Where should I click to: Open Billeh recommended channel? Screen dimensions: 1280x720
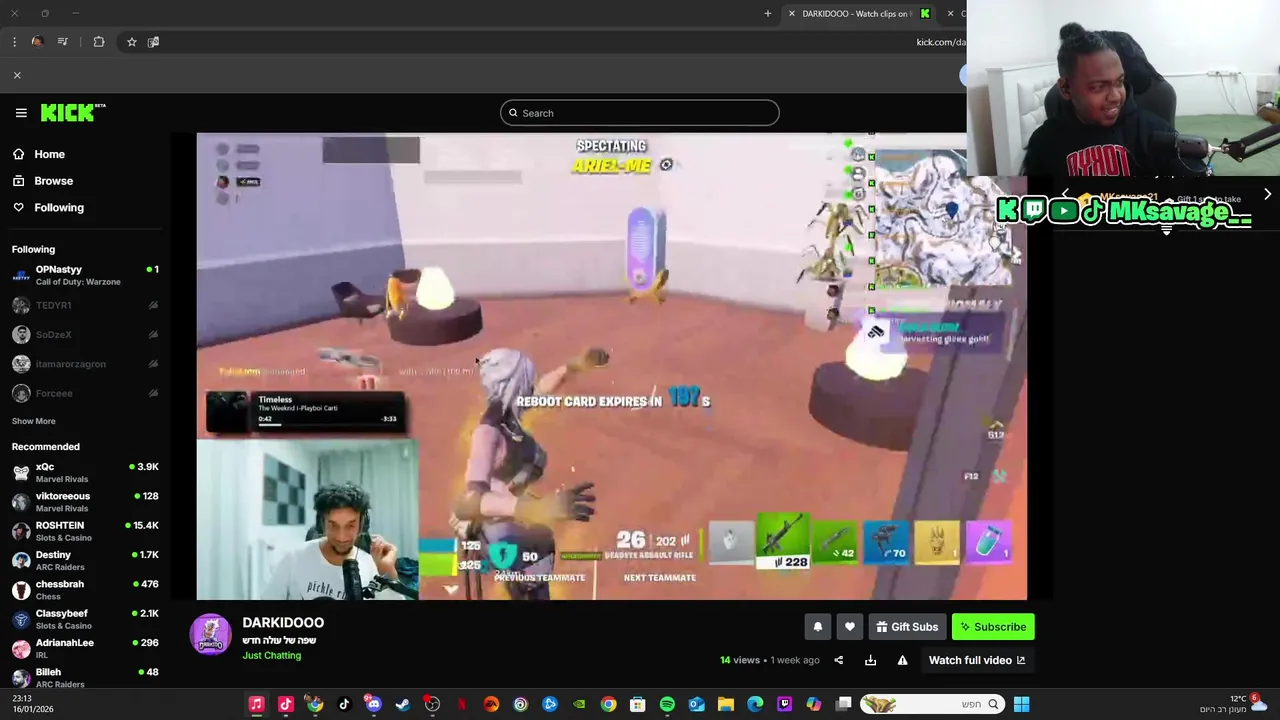(85, 677)
